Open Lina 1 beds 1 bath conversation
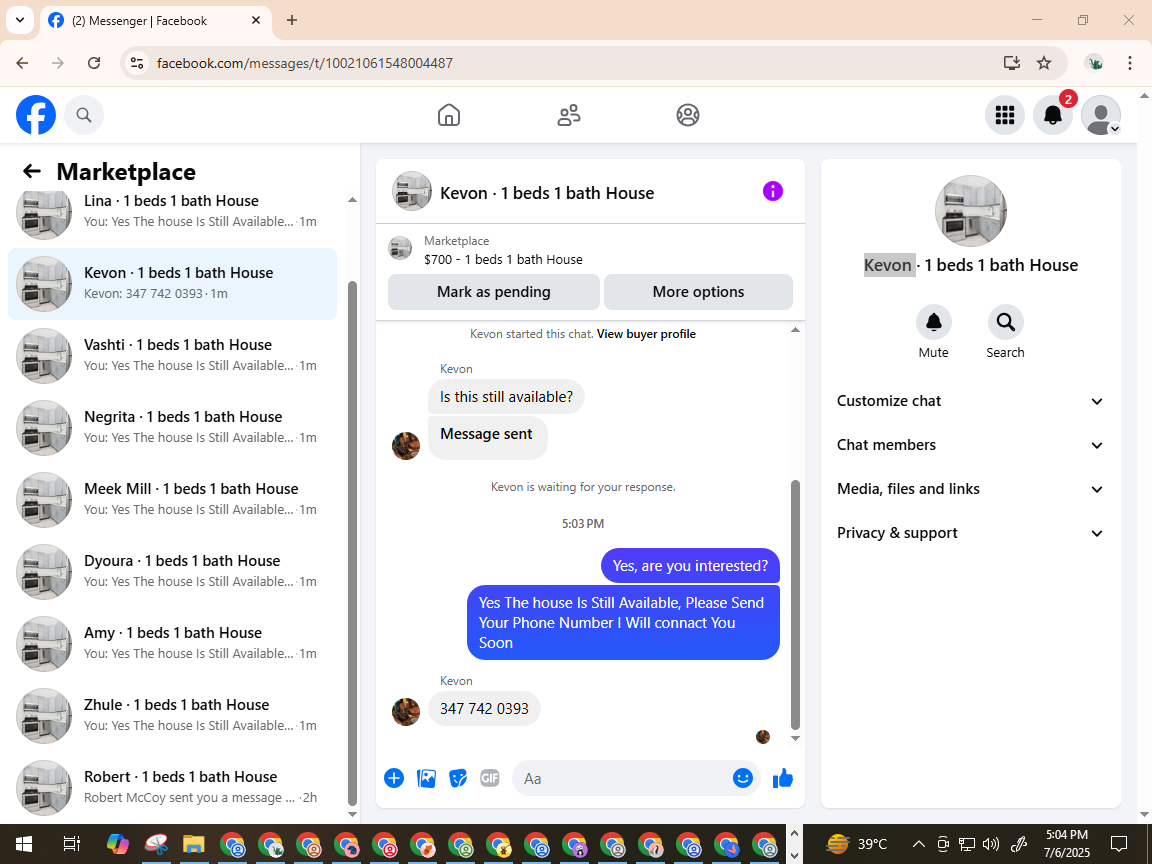 tap(173, 211)
